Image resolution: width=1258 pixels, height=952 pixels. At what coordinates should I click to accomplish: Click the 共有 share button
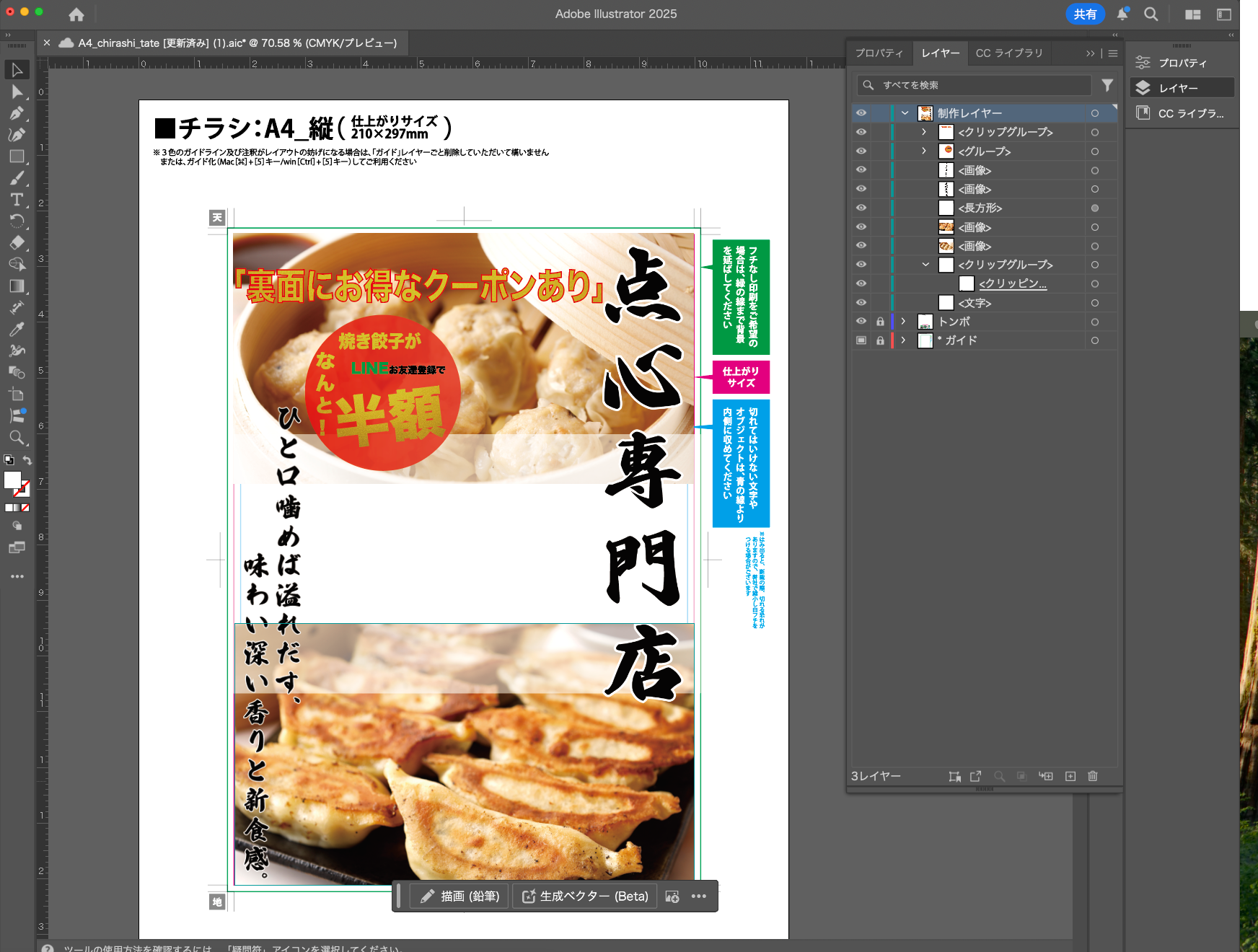pyautogui.click(x=1084, y=14)
